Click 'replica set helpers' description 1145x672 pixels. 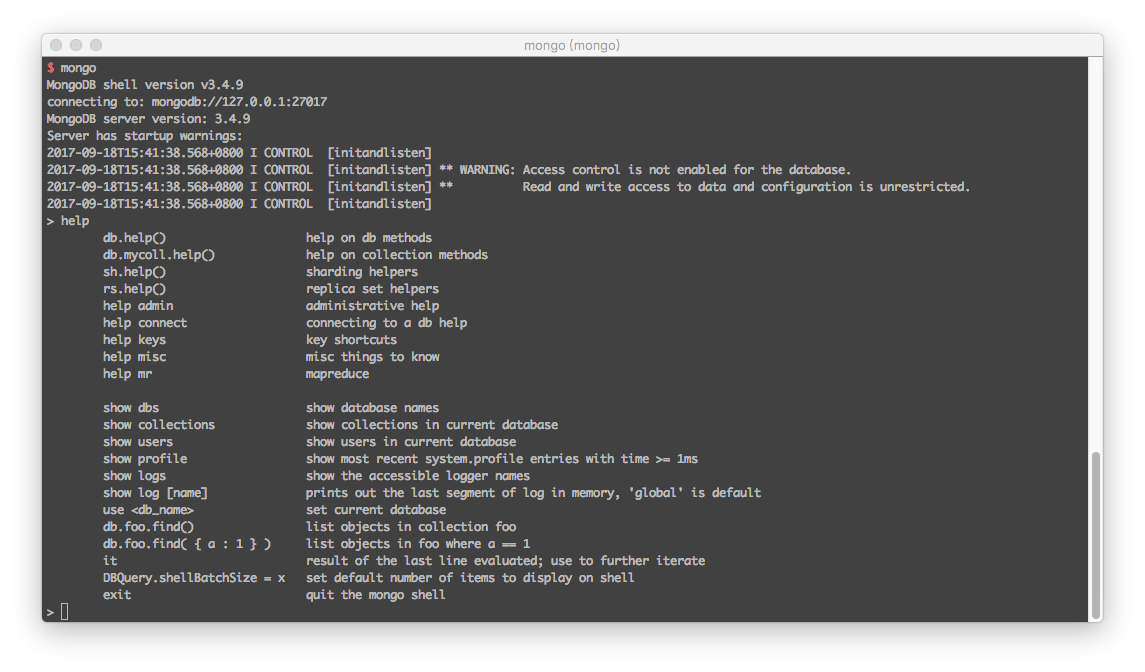(372, 289)
